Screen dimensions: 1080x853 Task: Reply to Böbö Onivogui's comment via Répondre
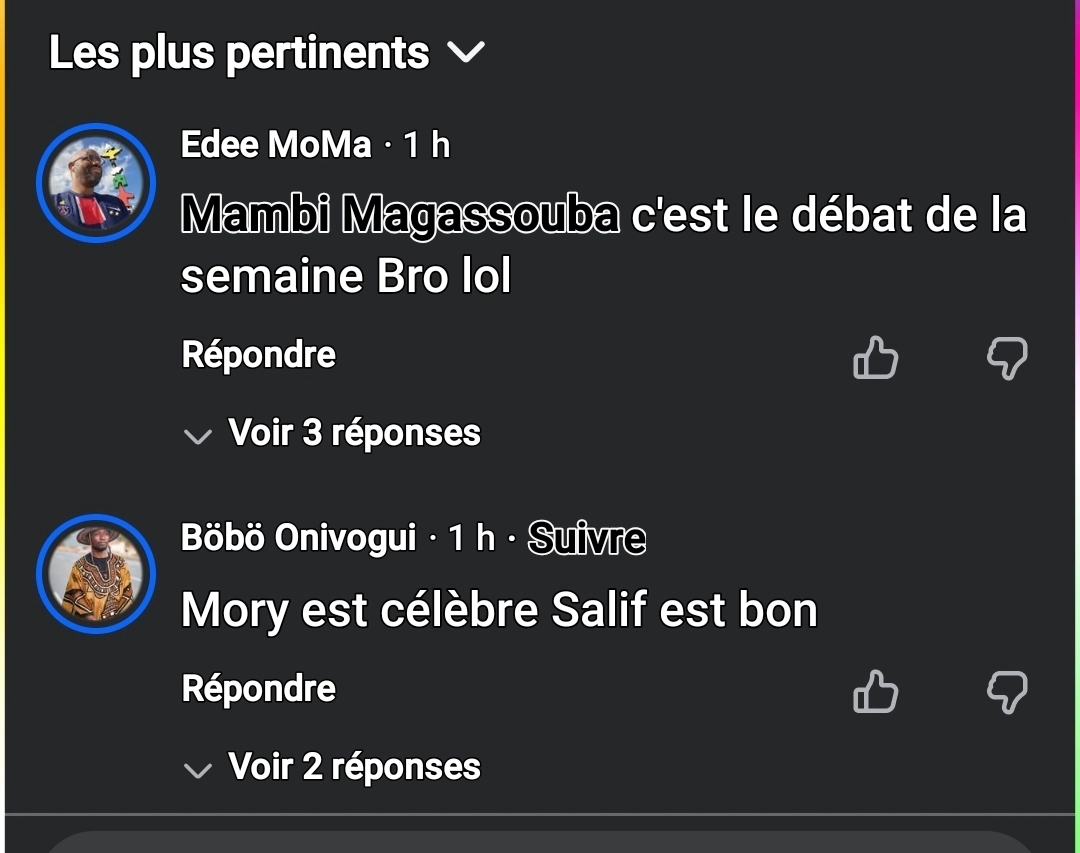(258, 689)
